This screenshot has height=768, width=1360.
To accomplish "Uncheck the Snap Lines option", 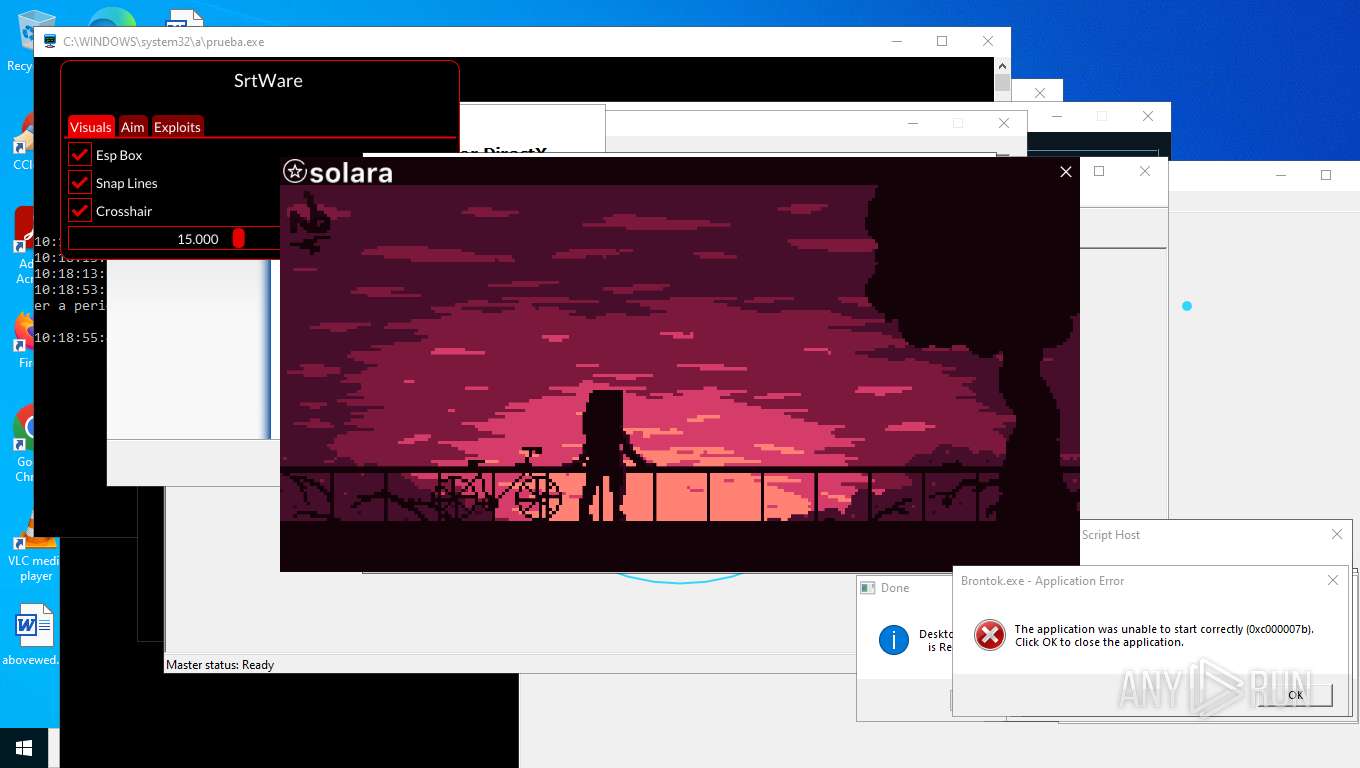I will (80, 183).
